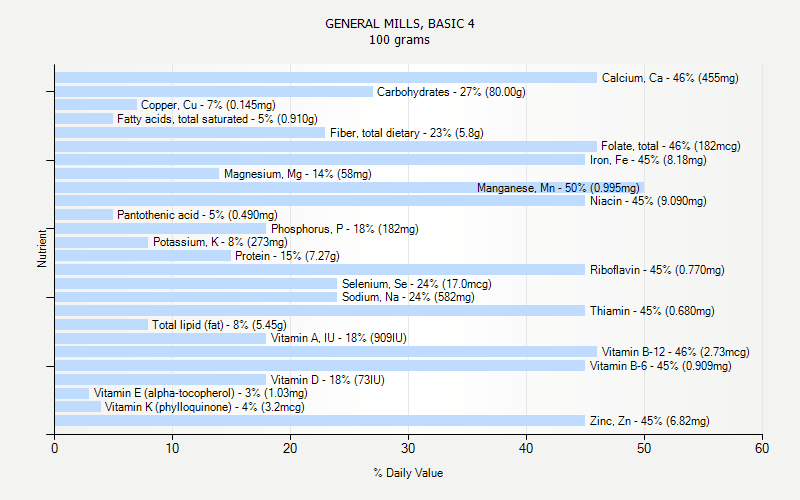Click the x-axis tick label 60
Viewport: 800px width, 500px height.
coord(762,448)
